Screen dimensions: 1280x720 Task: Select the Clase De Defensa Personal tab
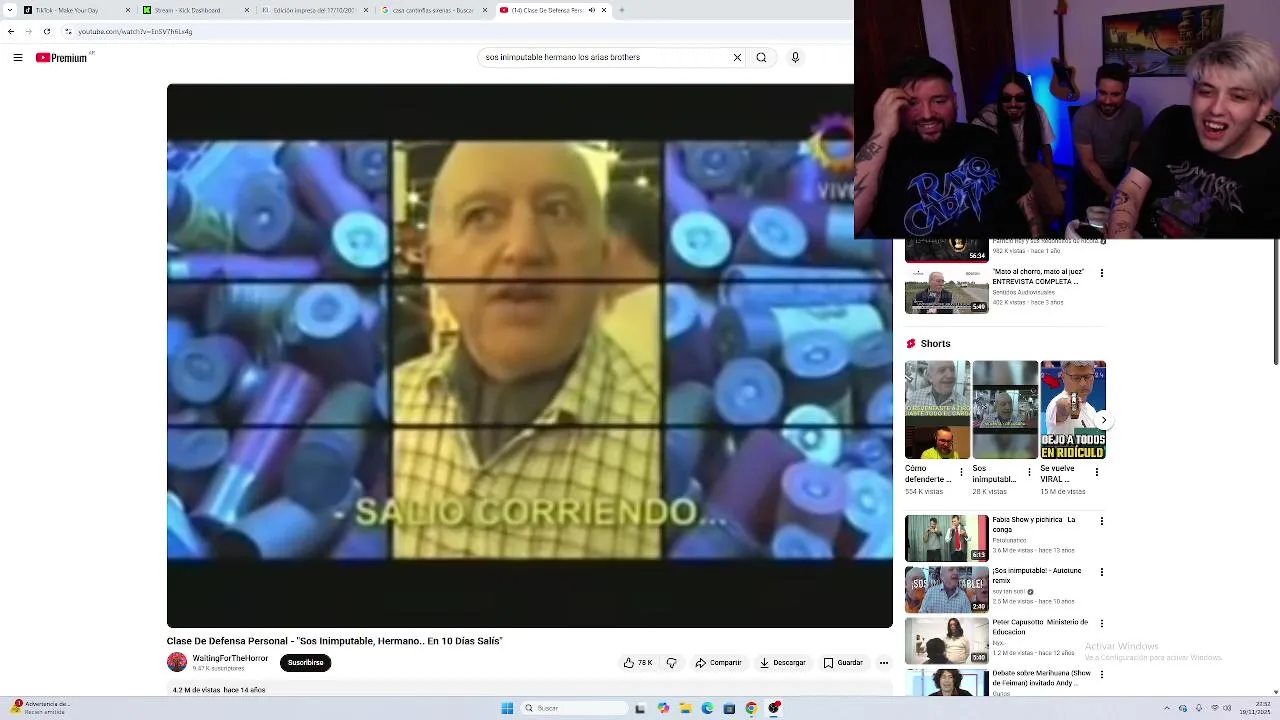point(553,10)
